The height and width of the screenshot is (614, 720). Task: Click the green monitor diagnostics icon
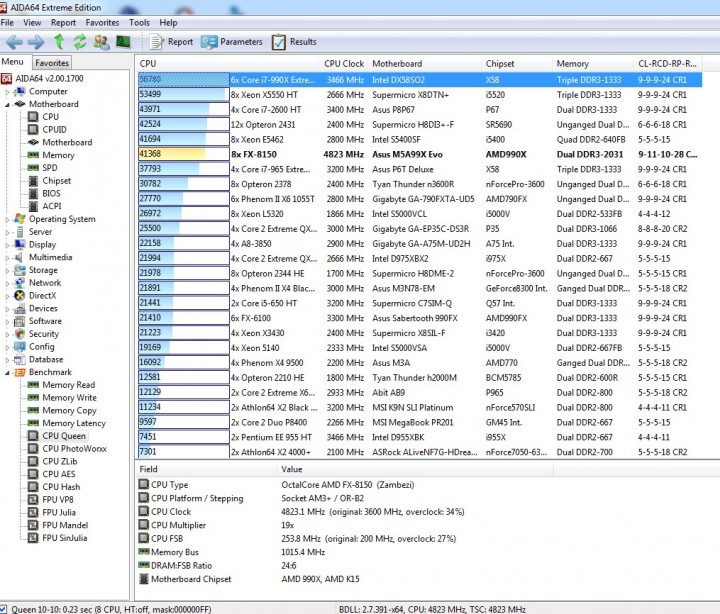click(x=123, y=42)
